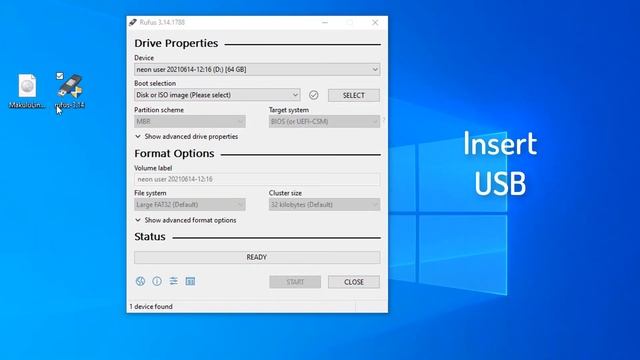Viewport: 640px width, 360px height.
Task: Click the '1 device found' status text
Action: pyautogui.click(x=151, y=307)
